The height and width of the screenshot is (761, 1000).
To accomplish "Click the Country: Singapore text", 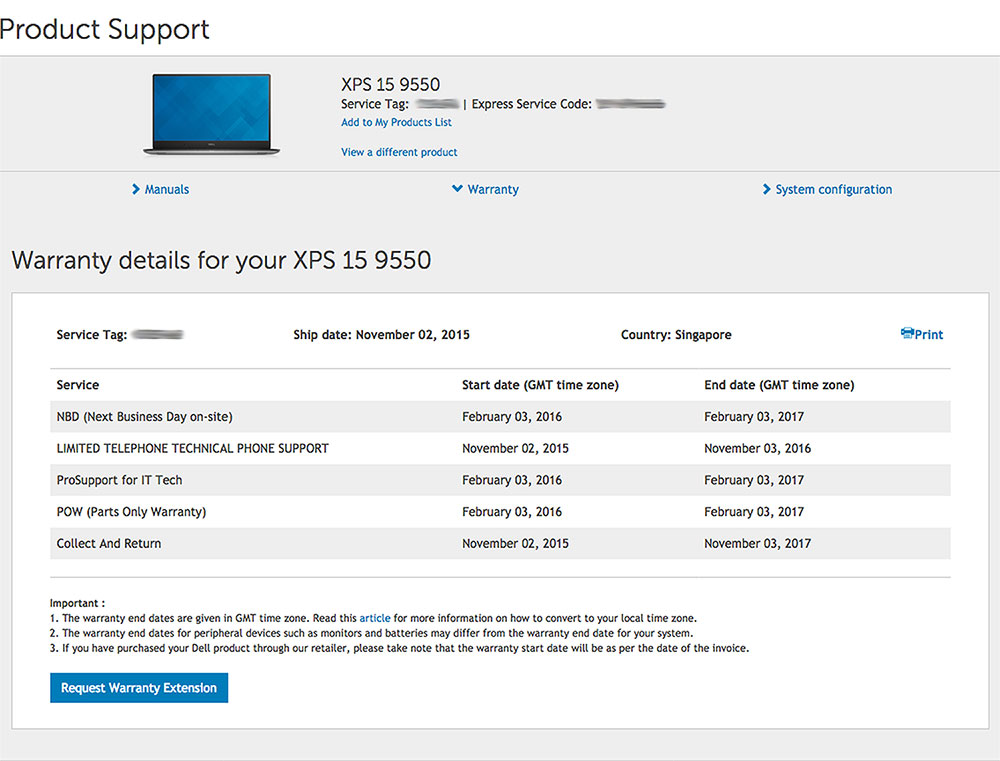I will pos(676,334).
